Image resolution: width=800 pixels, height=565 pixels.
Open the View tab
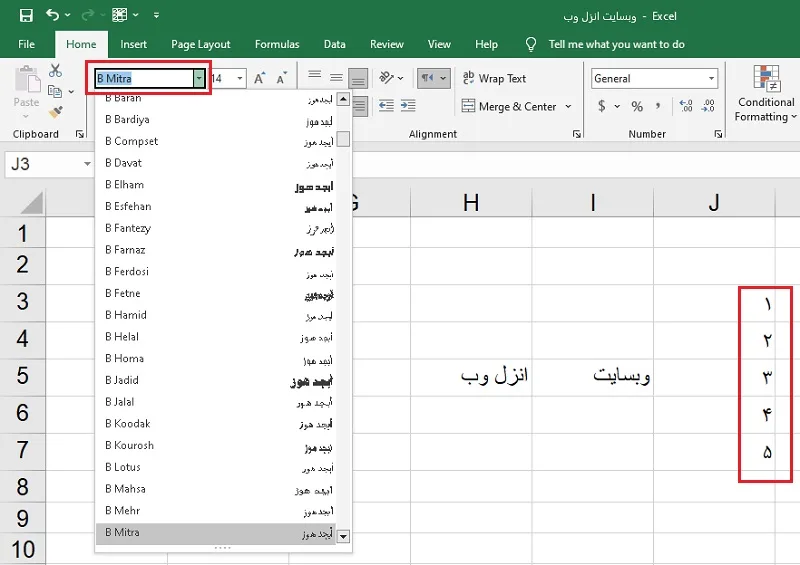tap(439, 44)
